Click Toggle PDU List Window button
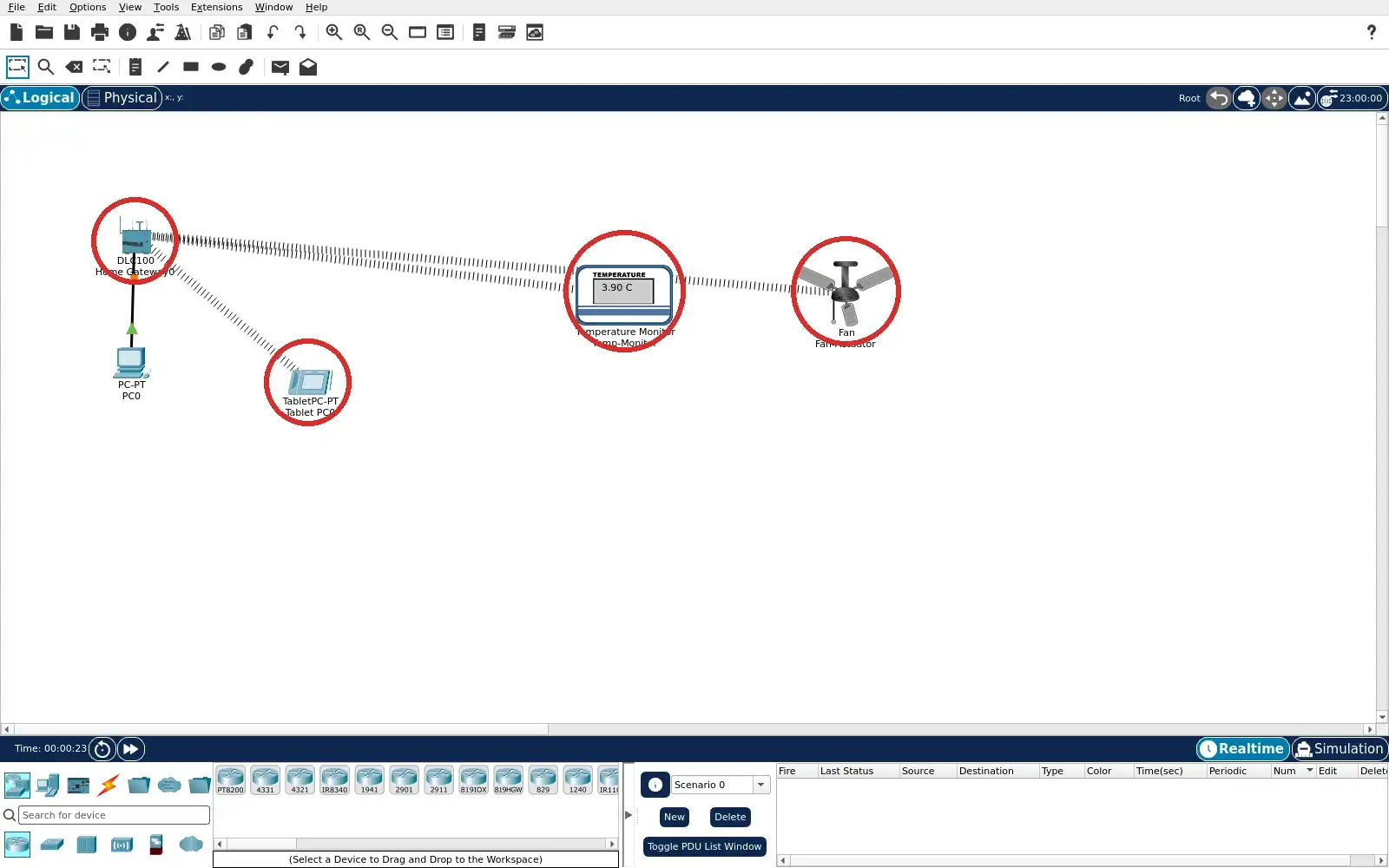This screenshot has height=868, width=1389. [x=704, y=846]
